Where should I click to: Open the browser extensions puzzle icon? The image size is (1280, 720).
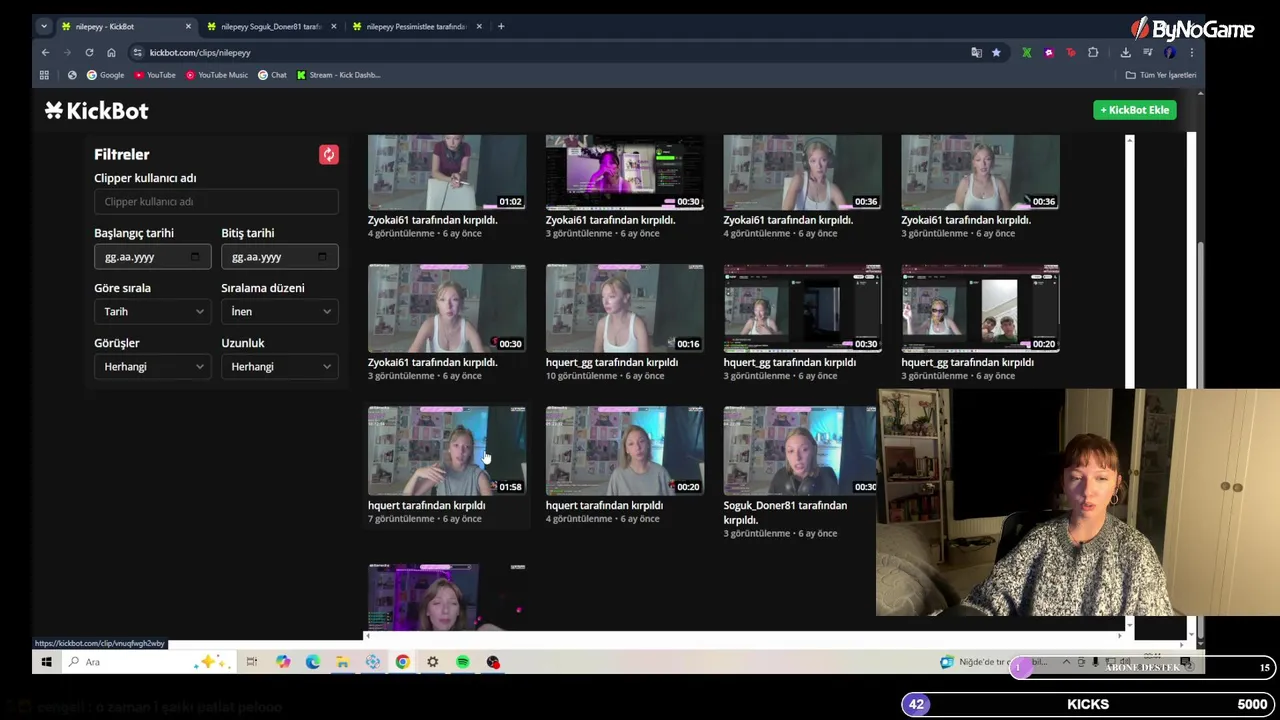[x=1093, y=52]
